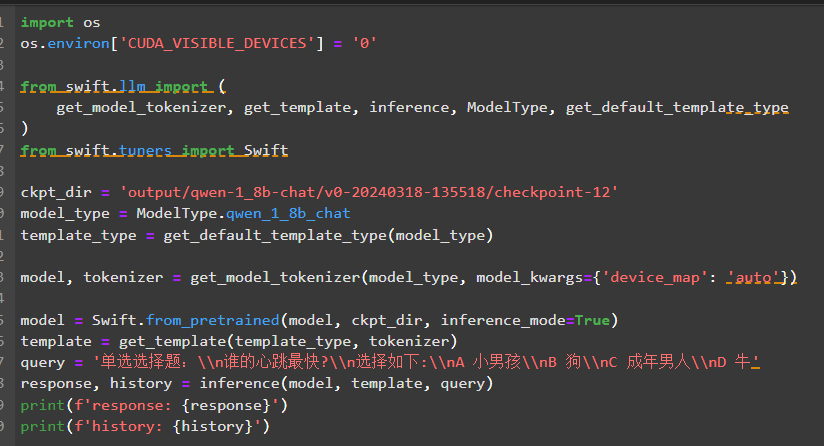This screenshot has width=824, height=446.
Task: Click the 'import os' statement
Action: (60, 21)
